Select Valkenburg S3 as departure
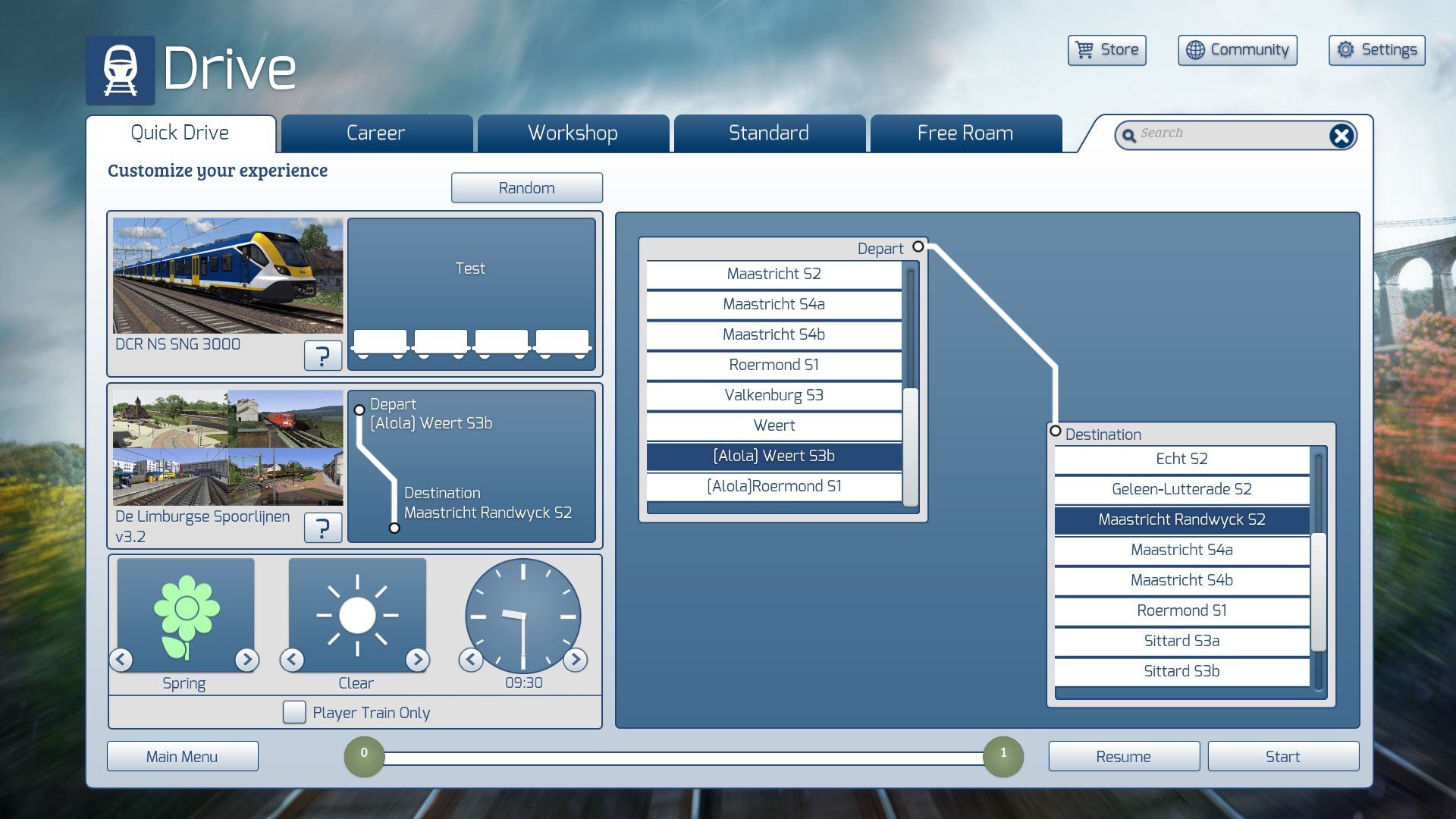1456x819 pixels. tap(773, 395)
